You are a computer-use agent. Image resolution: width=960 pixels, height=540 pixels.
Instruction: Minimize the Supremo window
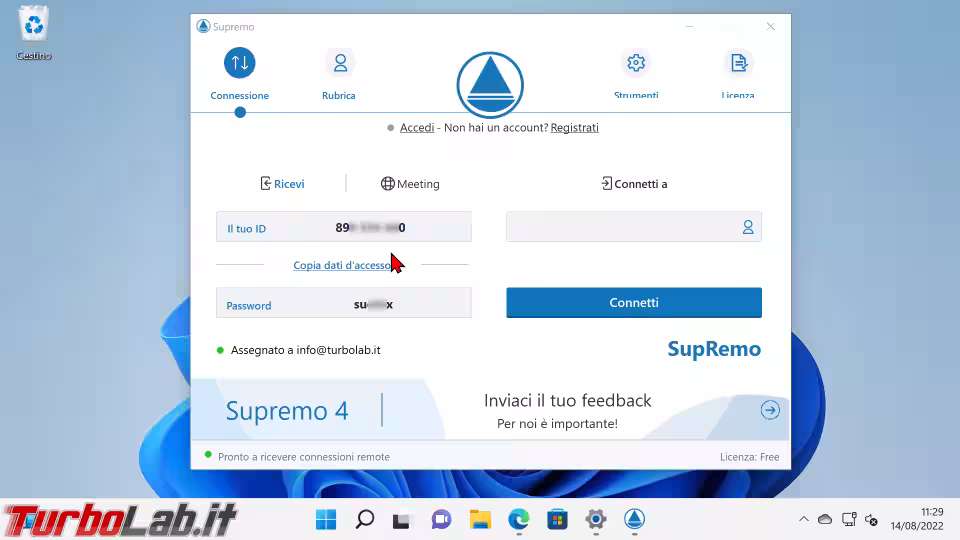coord(689,26)
